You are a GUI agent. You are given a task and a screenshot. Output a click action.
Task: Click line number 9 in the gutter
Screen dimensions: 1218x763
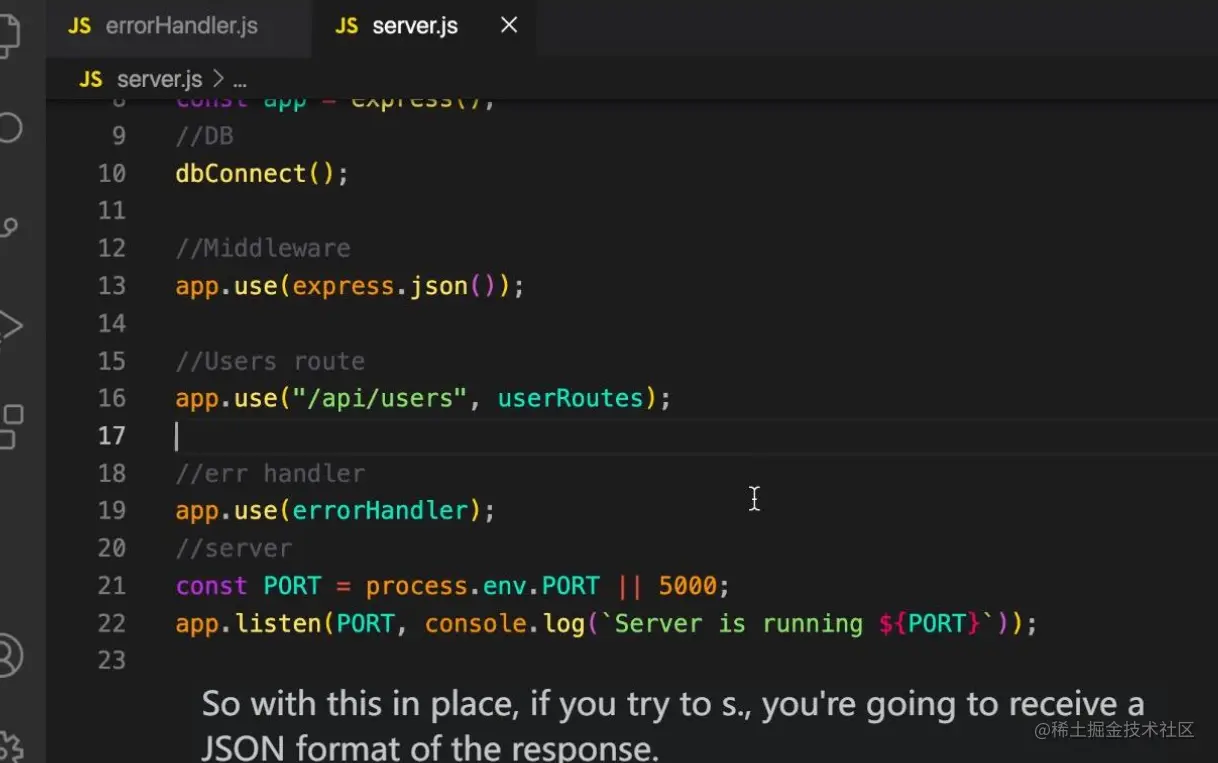(x=119, y=135)
